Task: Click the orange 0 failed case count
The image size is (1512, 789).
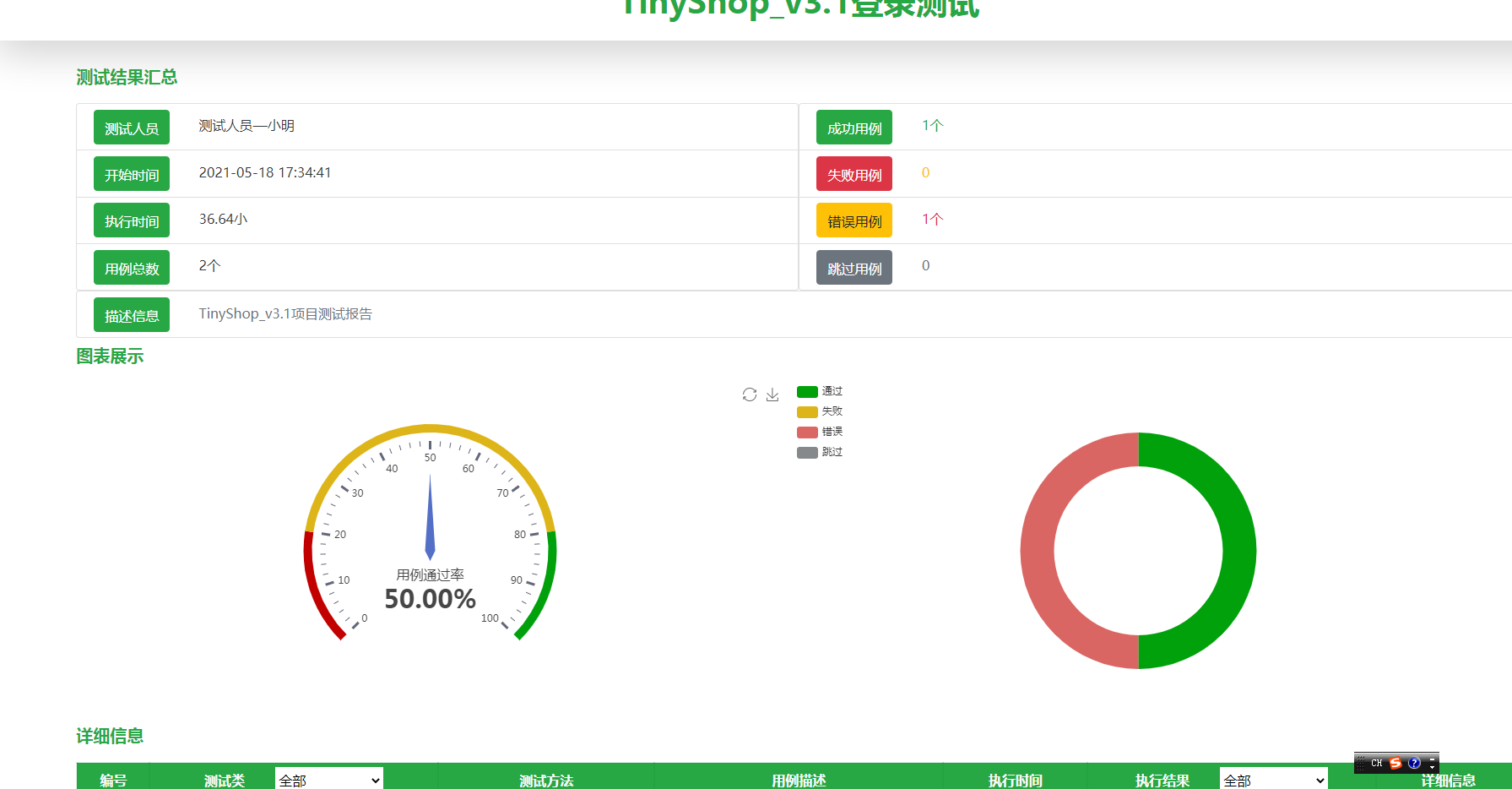Action: click(x=925, y=172)
